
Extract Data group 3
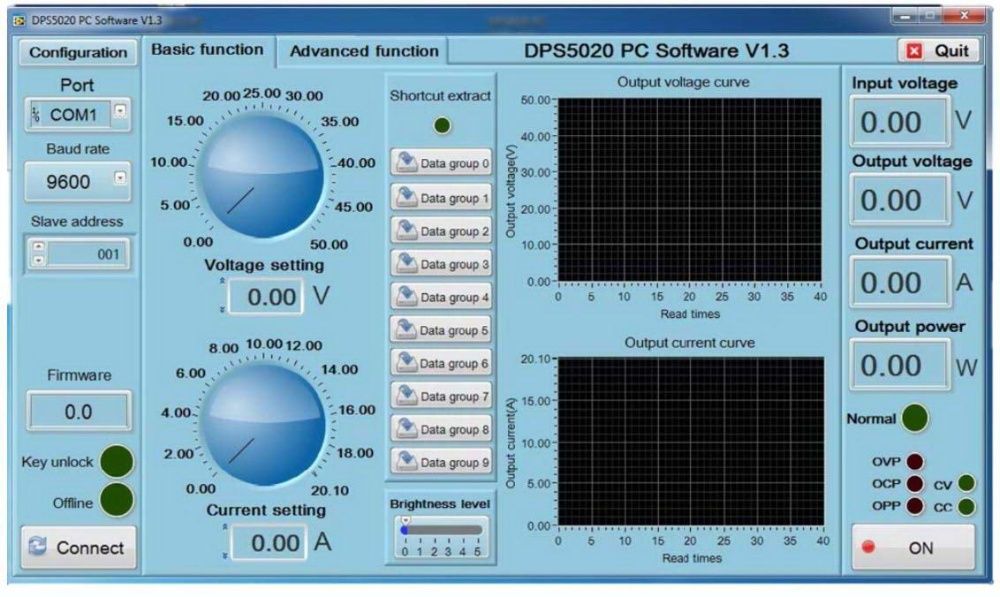coord(441,264)
